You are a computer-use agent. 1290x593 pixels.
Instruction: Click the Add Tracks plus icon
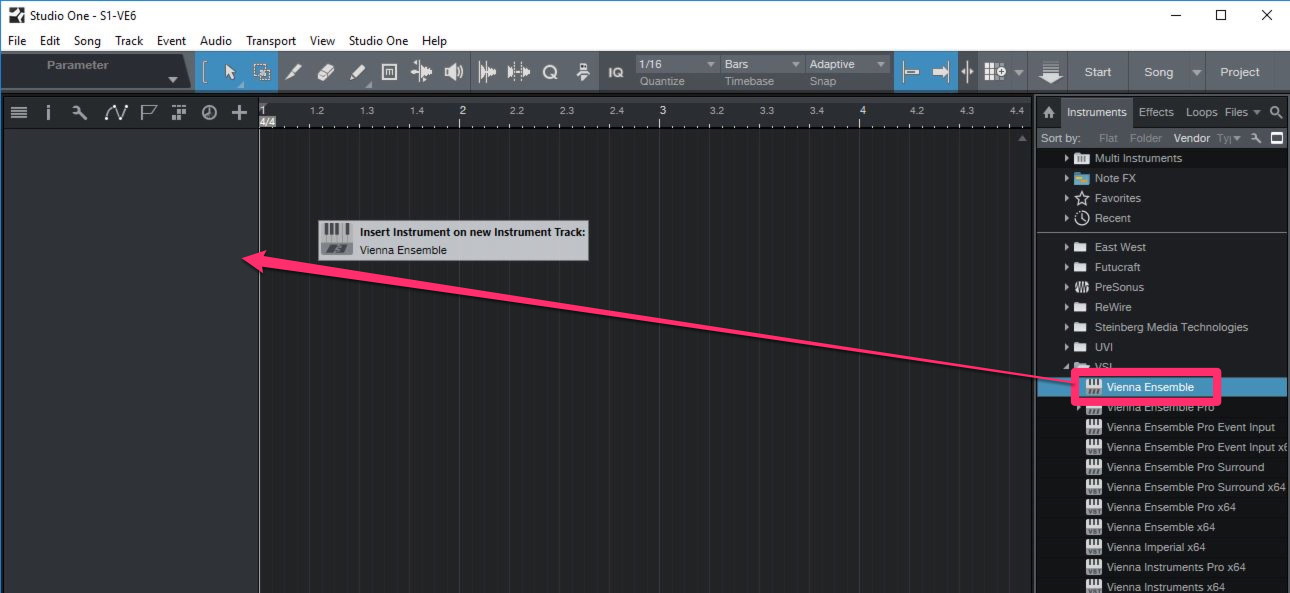[x=239, y=113]
